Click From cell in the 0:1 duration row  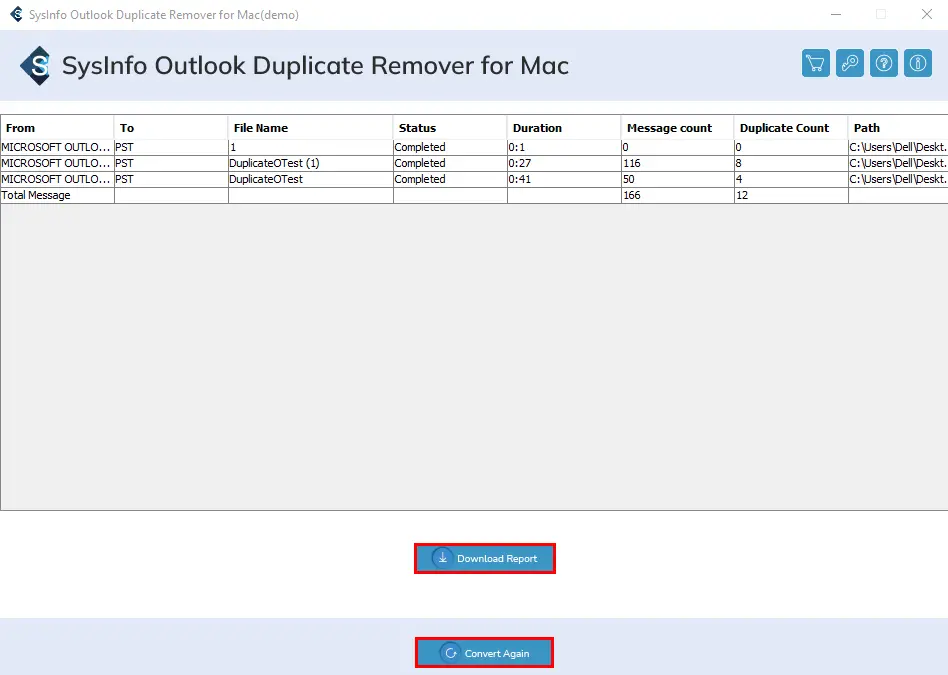[x=57, y=147]
